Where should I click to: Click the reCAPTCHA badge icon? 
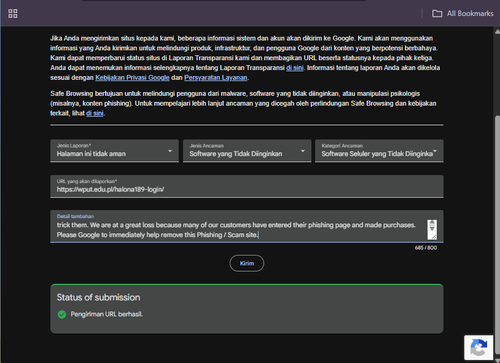point(479,348)
